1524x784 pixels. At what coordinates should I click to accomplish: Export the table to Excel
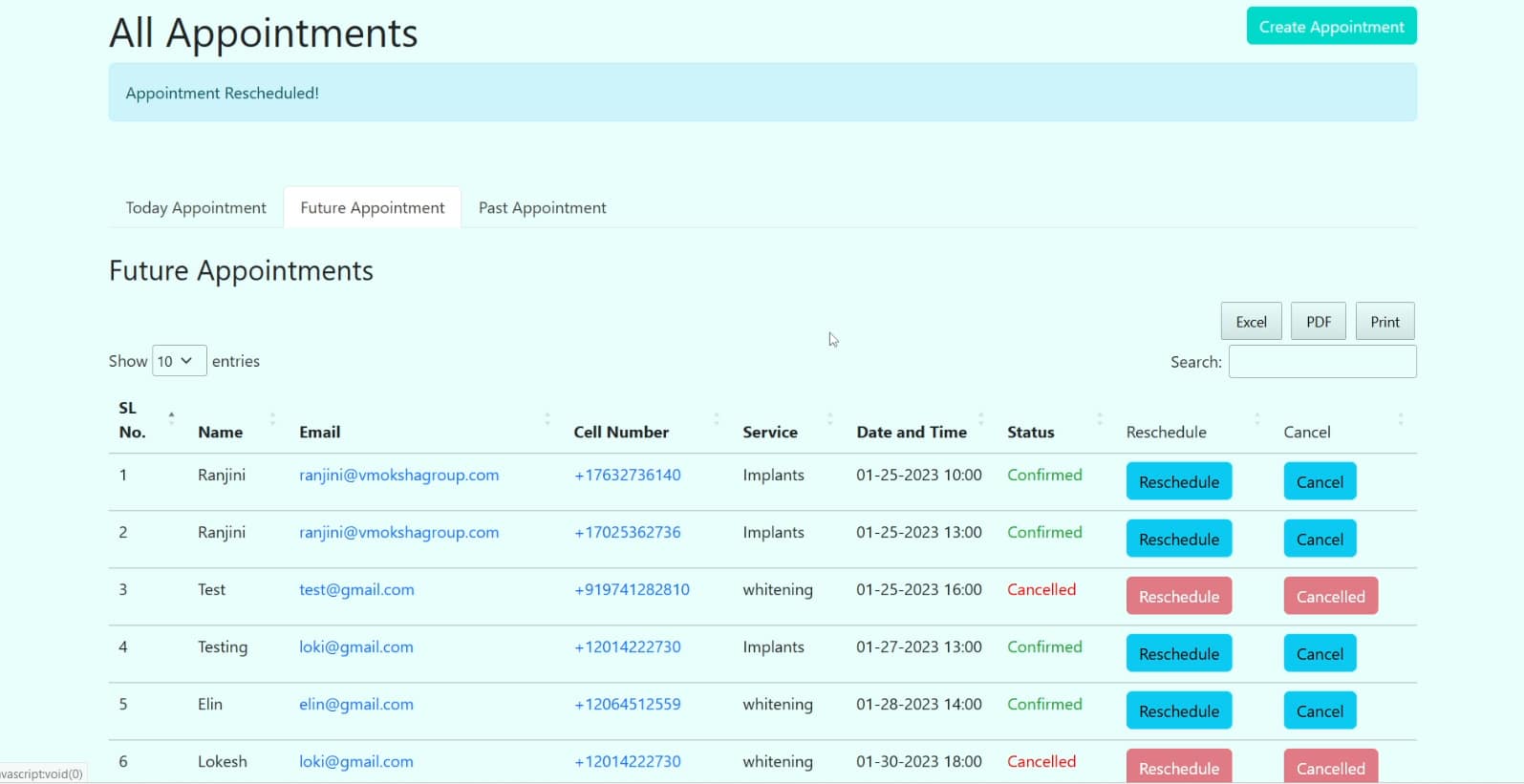click(x=1251, y=322)
